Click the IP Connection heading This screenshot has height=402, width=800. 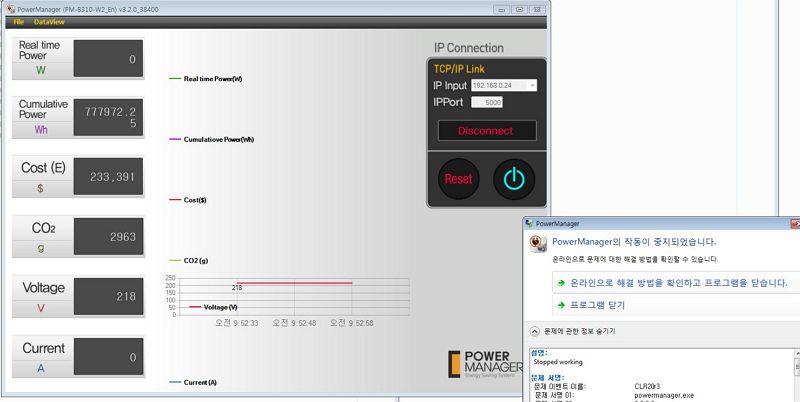pyautogui.click(x=469, y=48)
